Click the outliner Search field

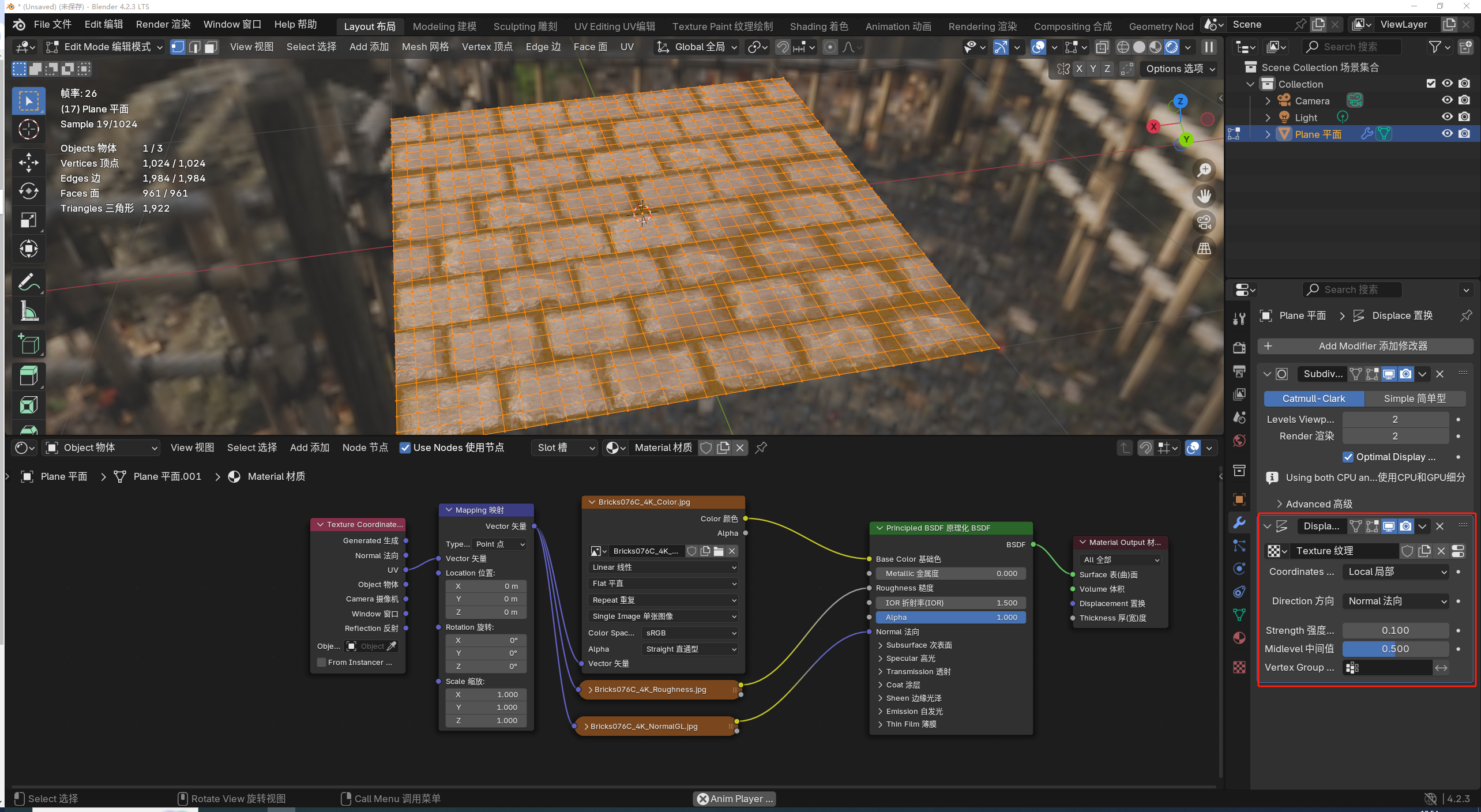click(1352, 47)
